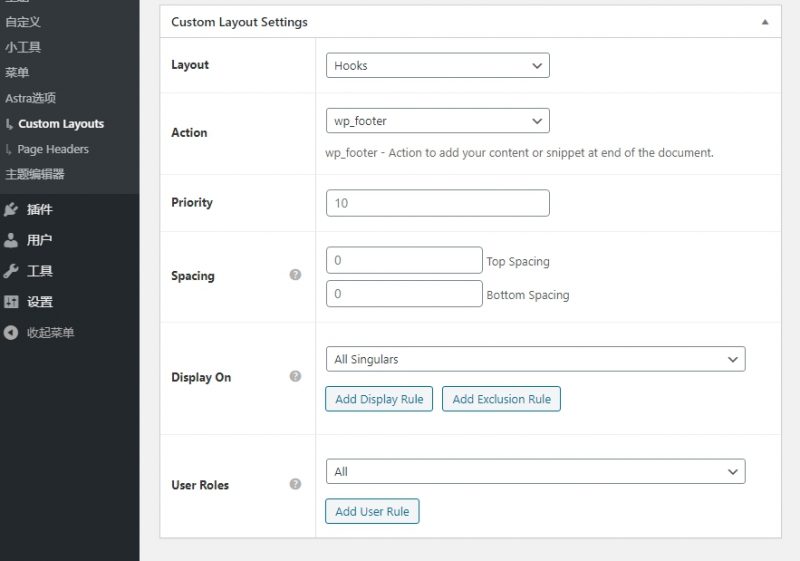This screenshot has width=800, height=561.
Task: Collapse the Custom Layout Settings panel
Action: coord(765,22)
